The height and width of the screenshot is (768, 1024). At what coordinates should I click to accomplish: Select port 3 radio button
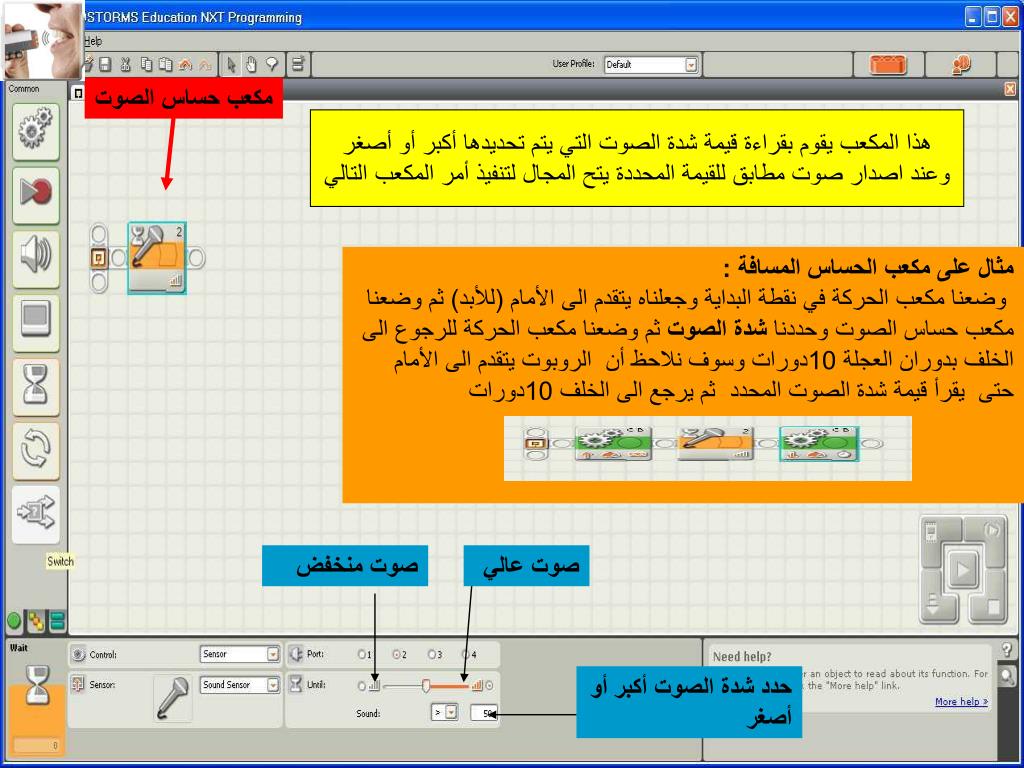point(432,654)
